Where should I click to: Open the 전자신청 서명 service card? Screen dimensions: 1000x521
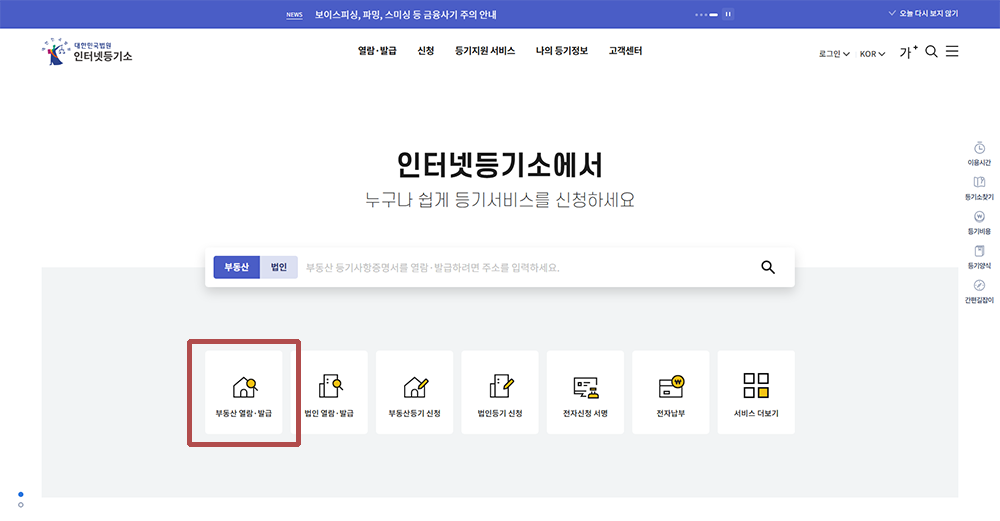[585, 392]
